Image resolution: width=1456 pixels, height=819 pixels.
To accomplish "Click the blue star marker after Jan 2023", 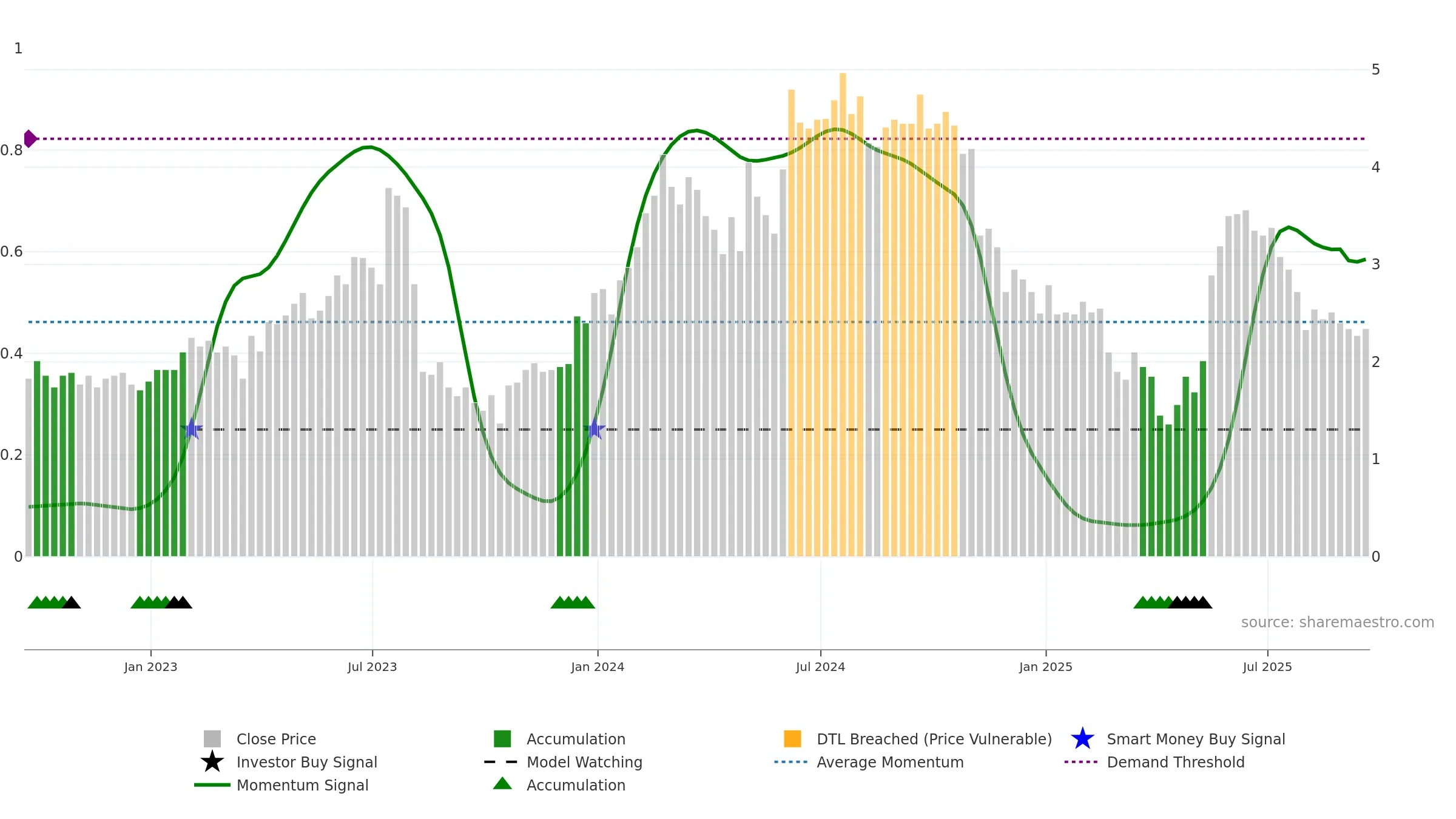I will point(191,429).
